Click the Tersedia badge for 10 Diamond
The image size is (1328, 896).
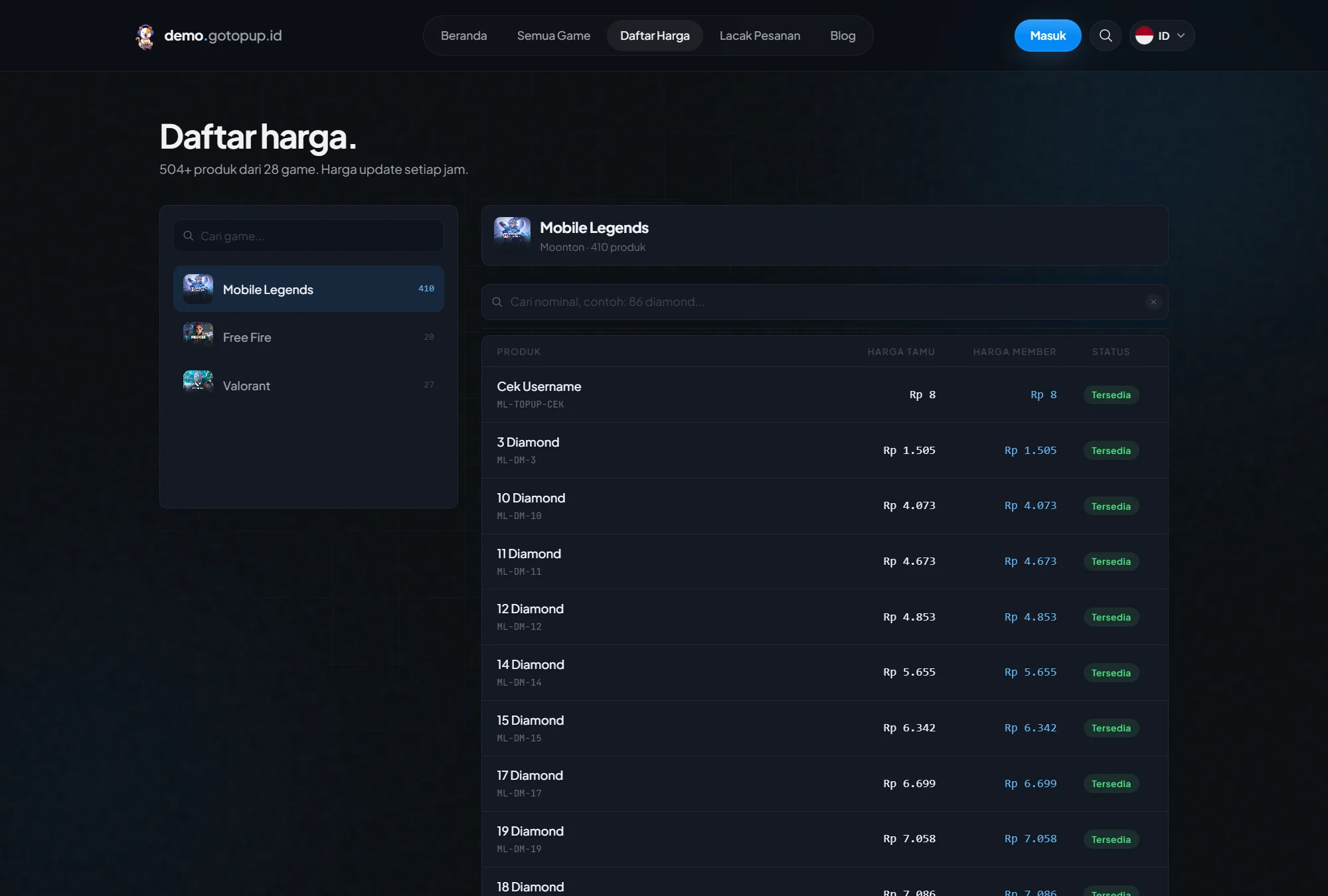(x=1111, y=506)
